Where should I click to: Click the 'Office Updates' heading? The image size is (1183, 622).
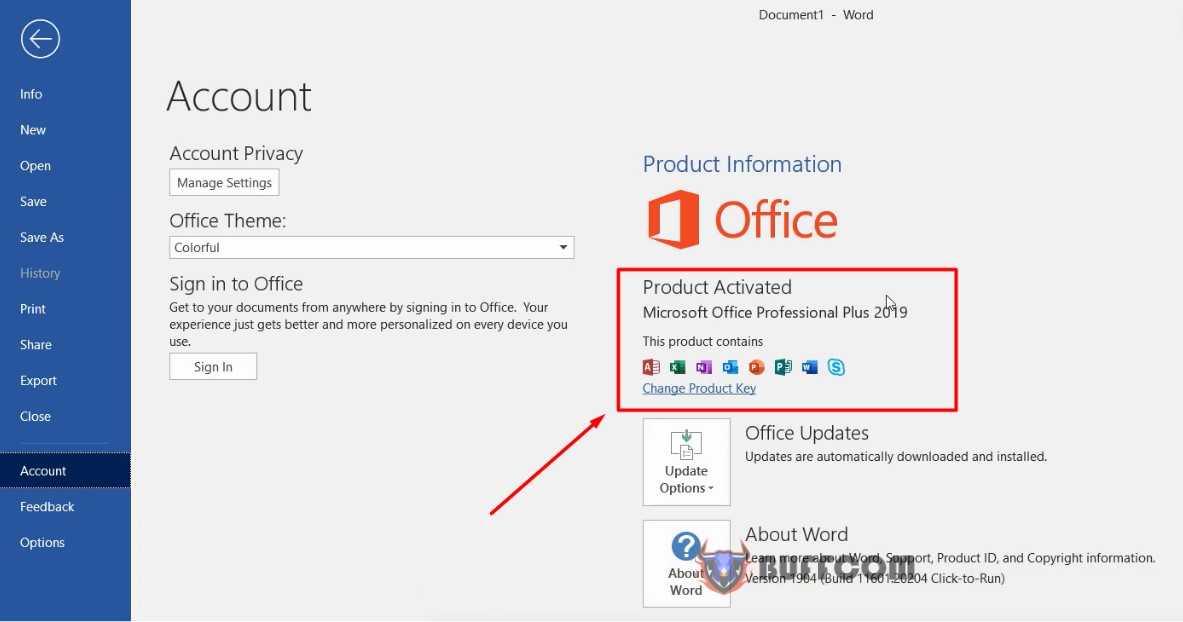pos(807,433)
